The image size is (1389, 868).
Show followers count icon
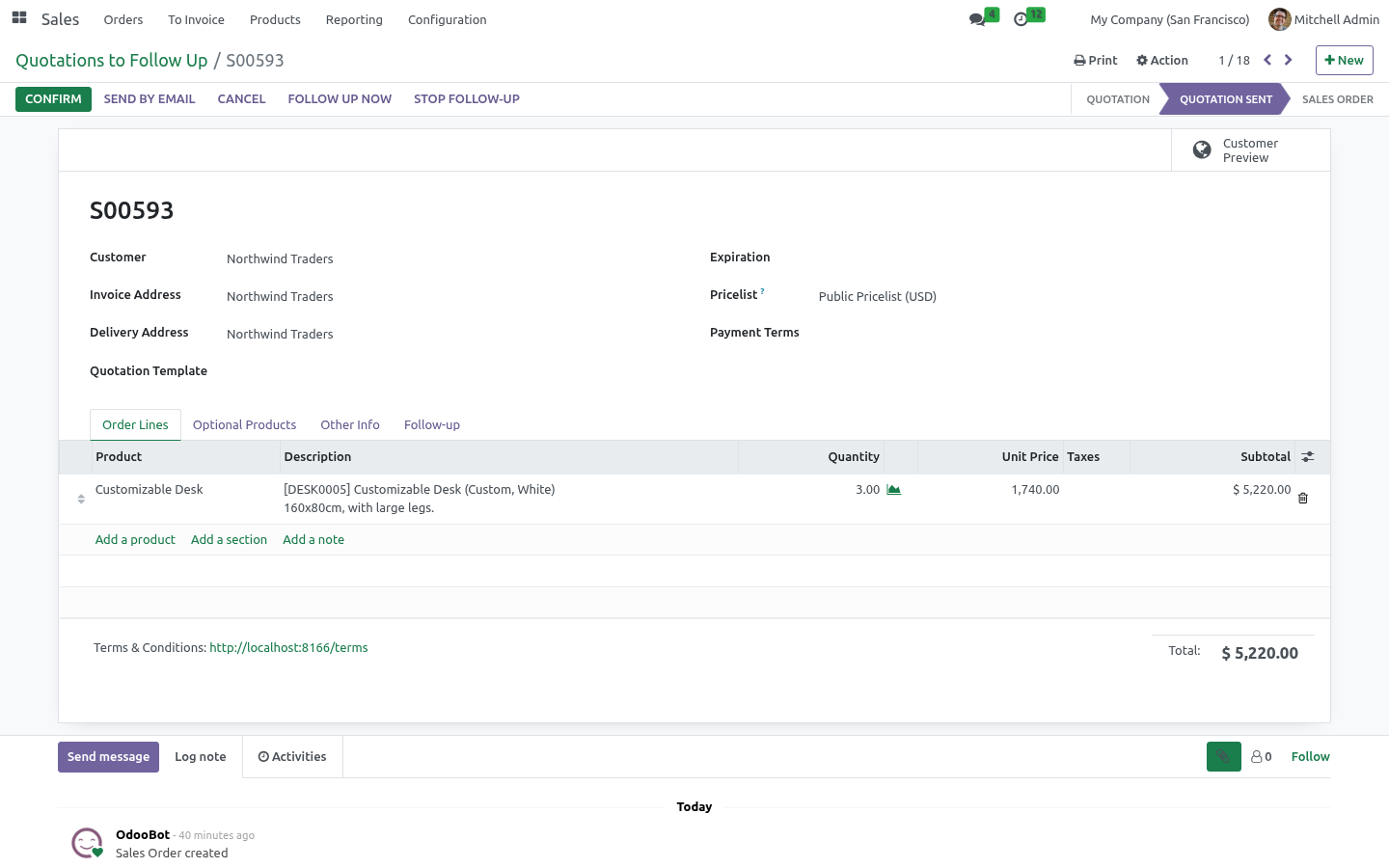pyautogui.click(x=1262, y=757)
